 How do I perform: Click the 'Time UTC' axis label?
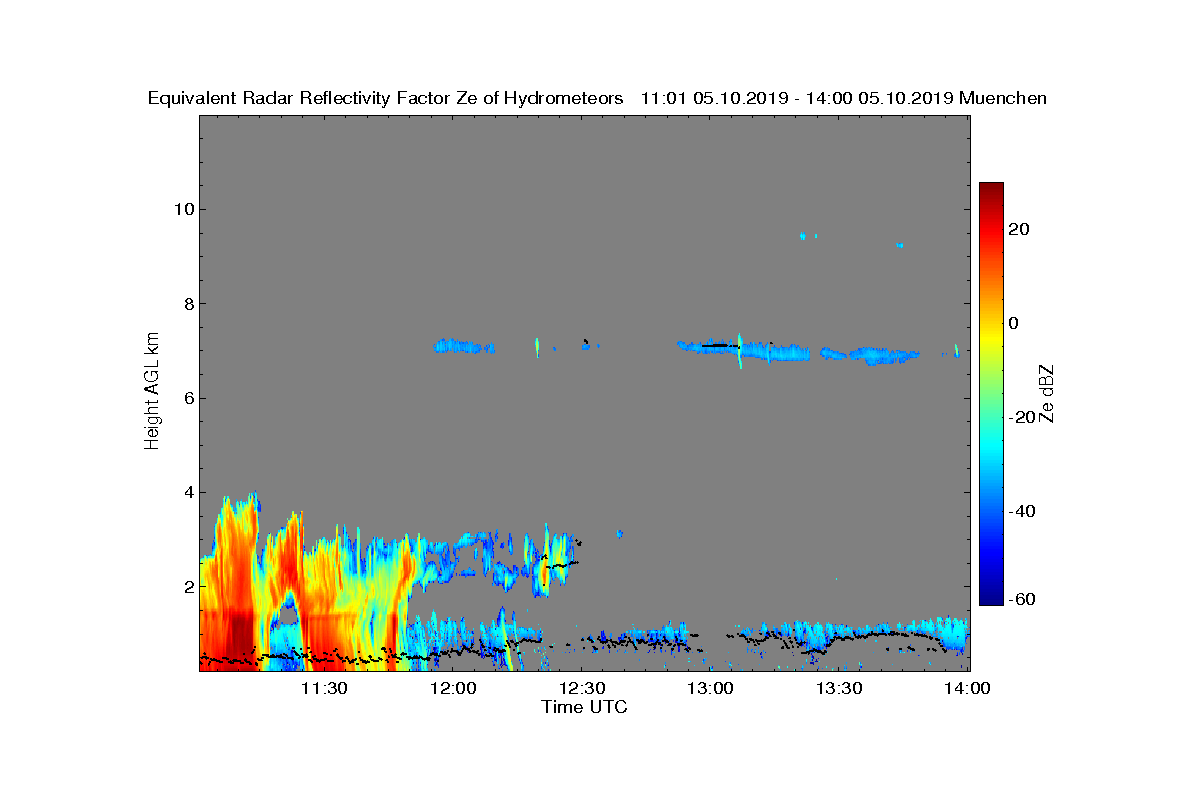[584, 707]
